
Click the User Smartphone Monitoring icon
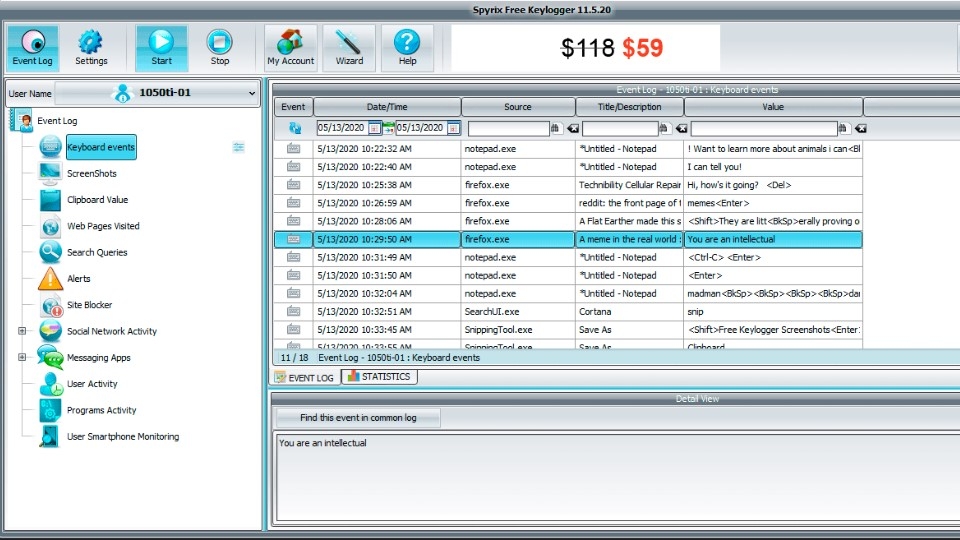(50, 437)
